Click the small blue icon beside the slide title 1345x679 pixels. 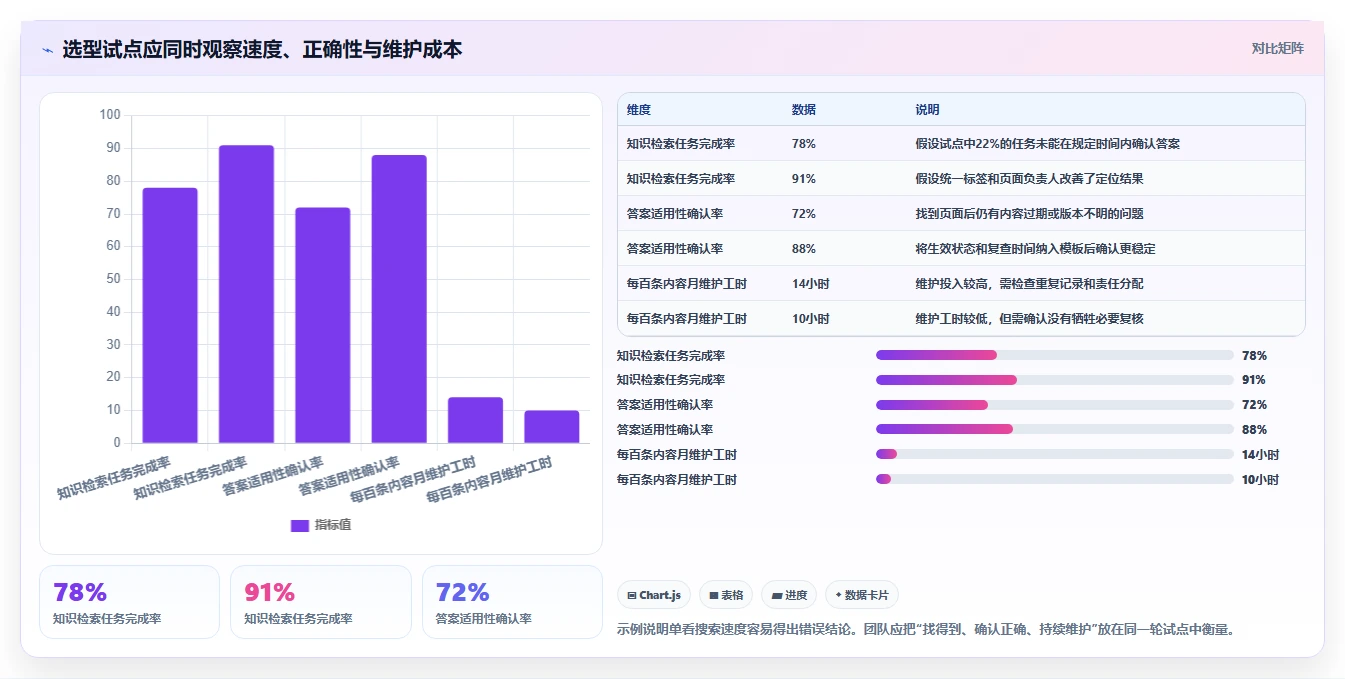pyautogui.click(x=48, y=50)
